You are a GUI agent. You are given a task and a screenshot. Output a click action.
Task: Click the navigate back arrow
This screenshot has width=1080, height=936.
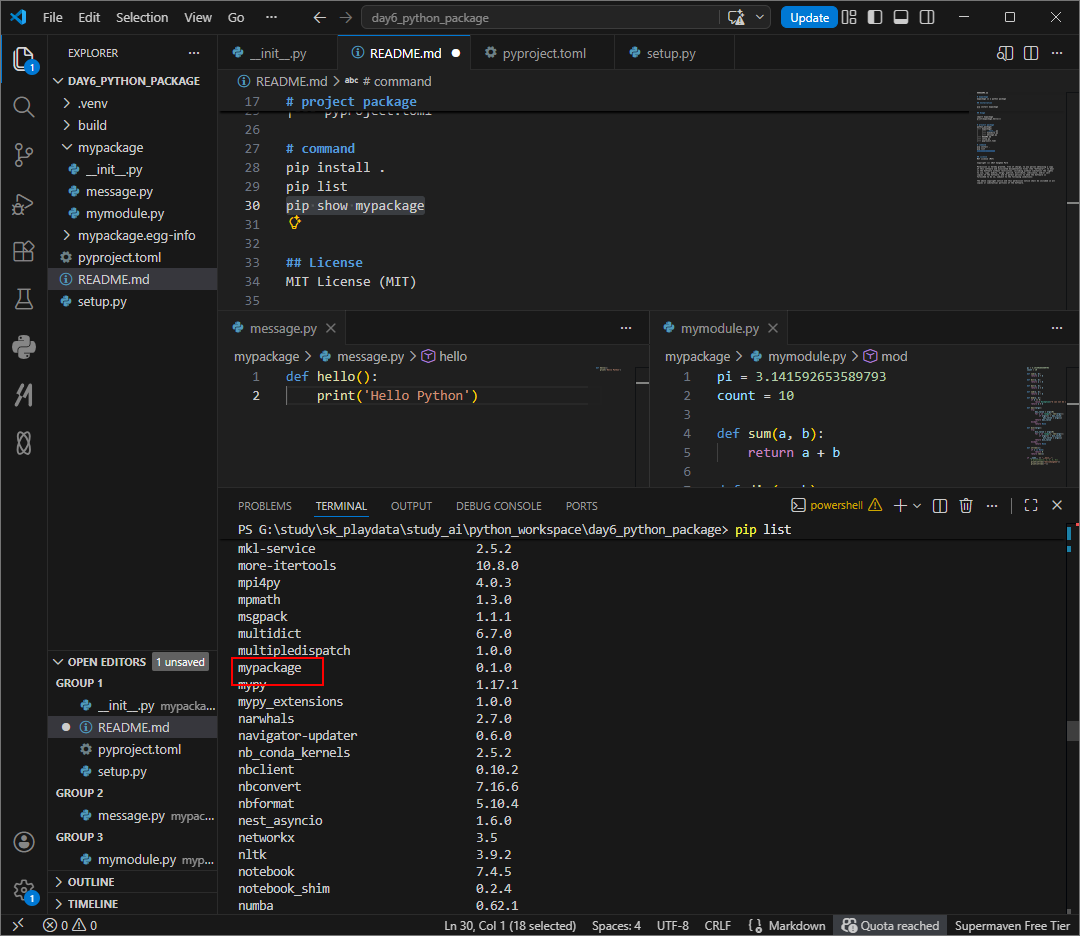319,18
